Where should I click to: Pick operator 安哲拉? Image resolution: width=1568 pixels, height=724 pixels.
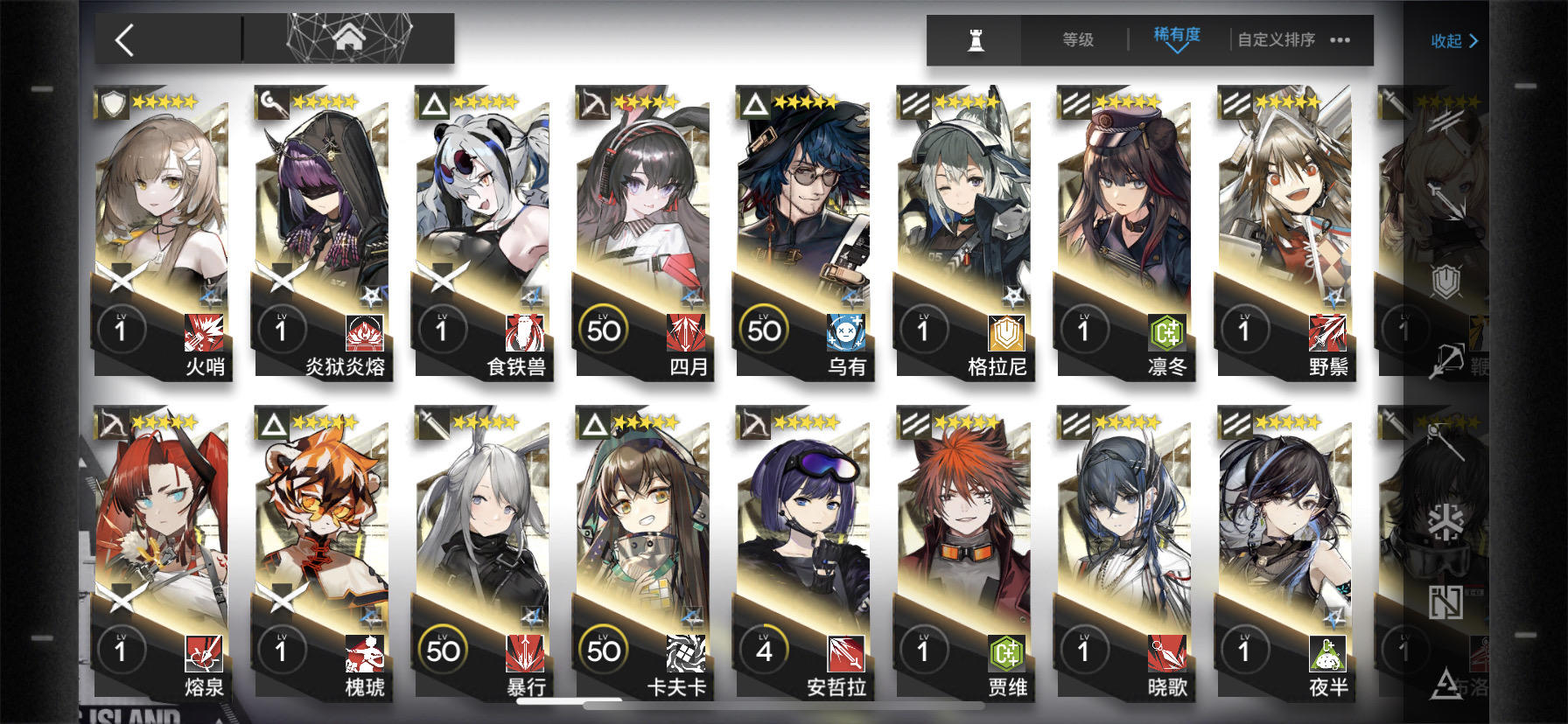803,553
